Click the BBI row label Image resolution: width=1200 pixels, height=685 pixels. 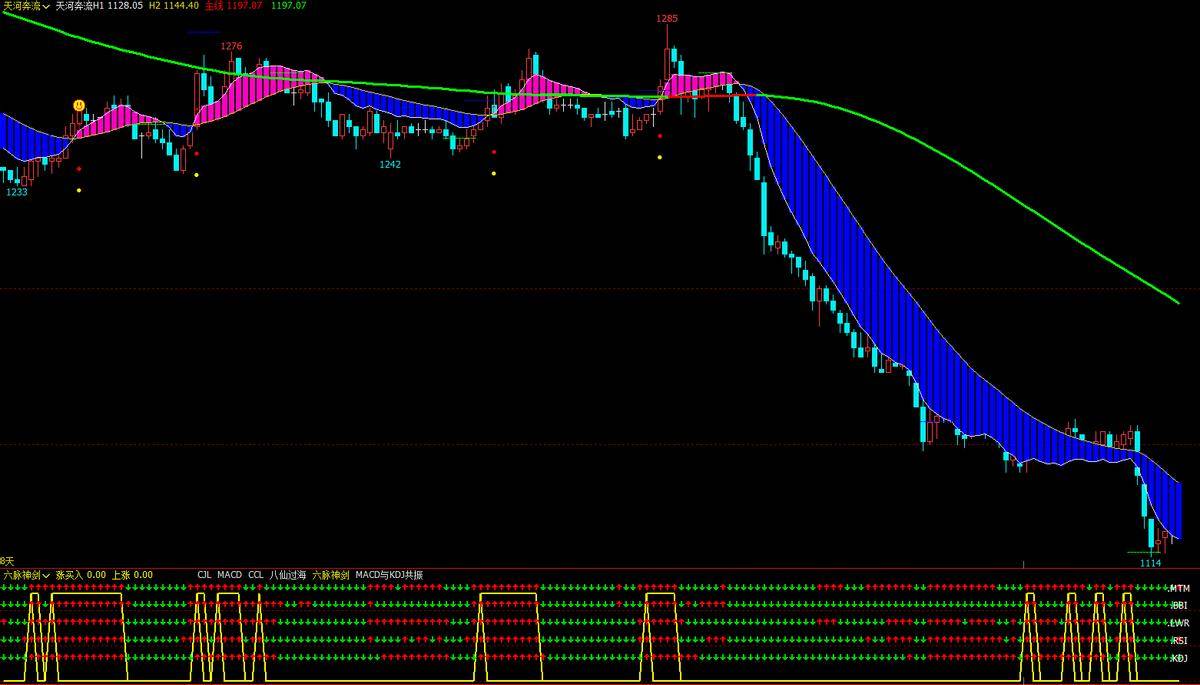pyautogui.click(x=1180, y=605)
